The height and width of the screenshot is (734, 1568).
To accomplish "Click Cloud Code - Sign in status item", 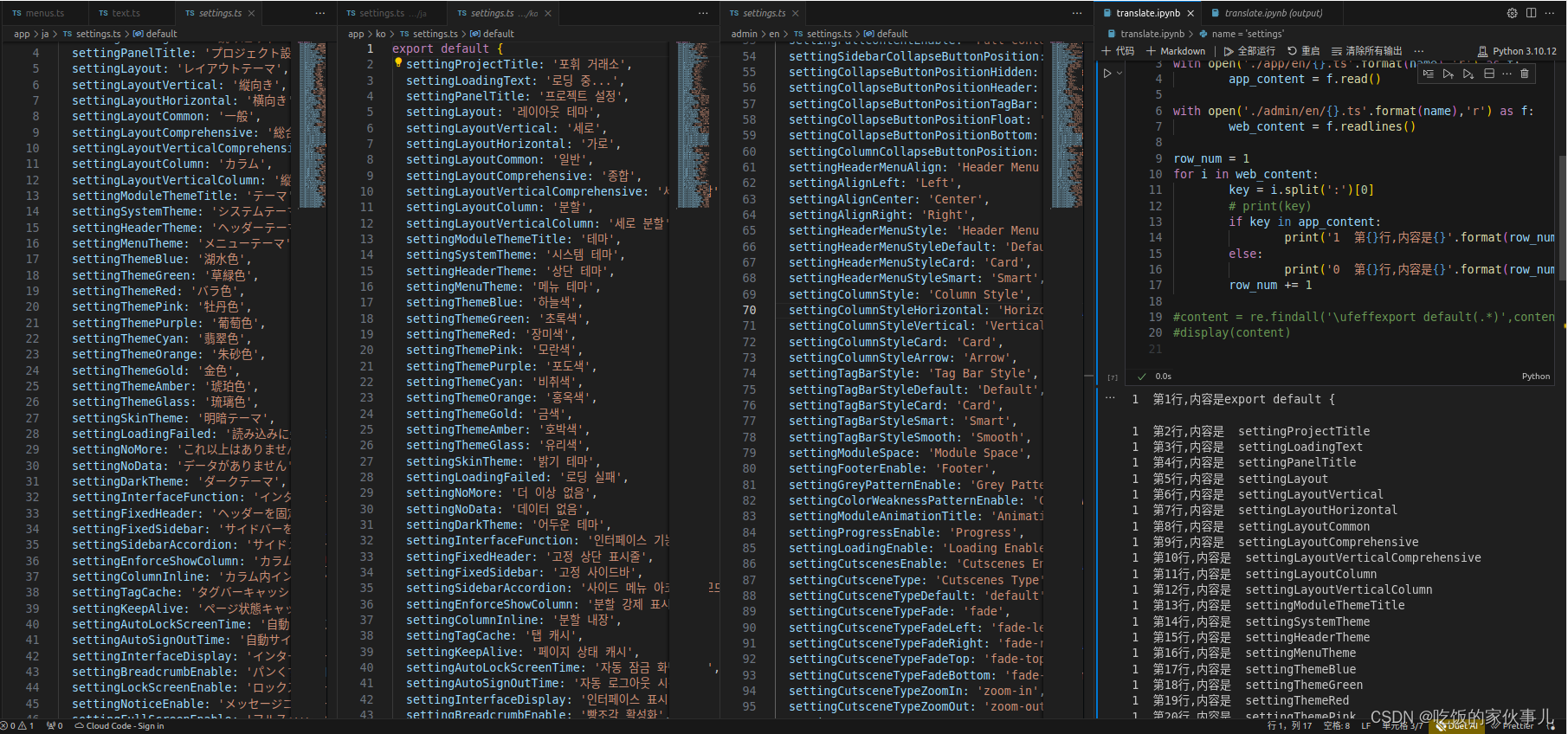I will click(119, 726).
